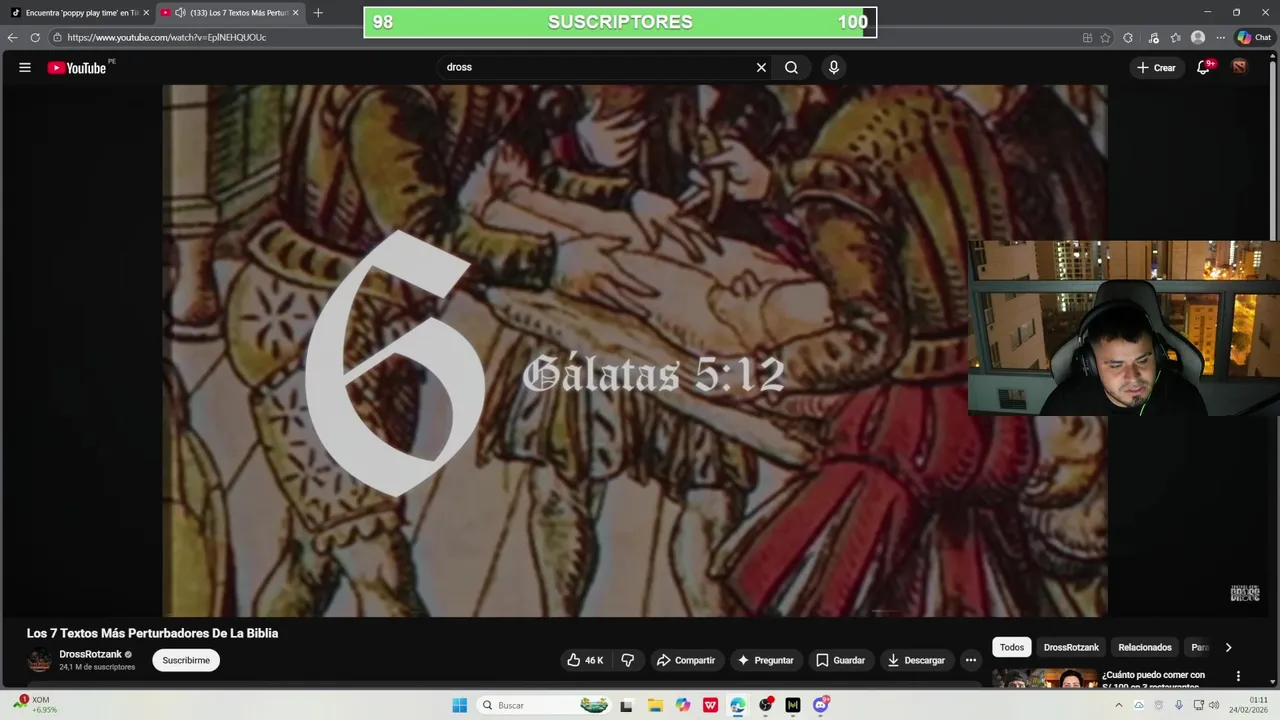The width and height of the screenshot is (1280, 720).
Task: Click the Crear button
Action: coord(1156,67)
